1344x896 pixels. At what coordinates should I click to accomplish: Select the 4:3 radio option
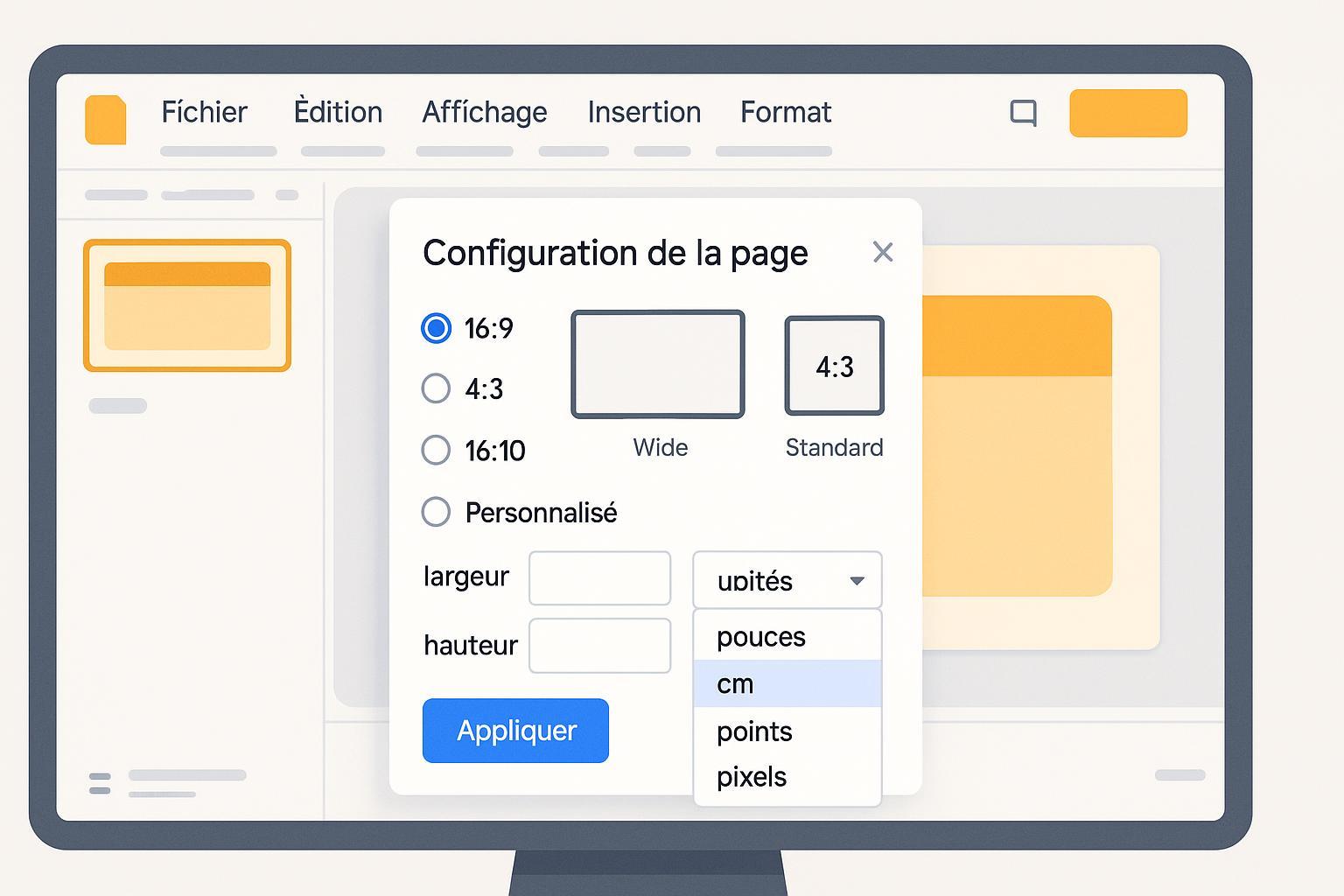tap(436, 388)
